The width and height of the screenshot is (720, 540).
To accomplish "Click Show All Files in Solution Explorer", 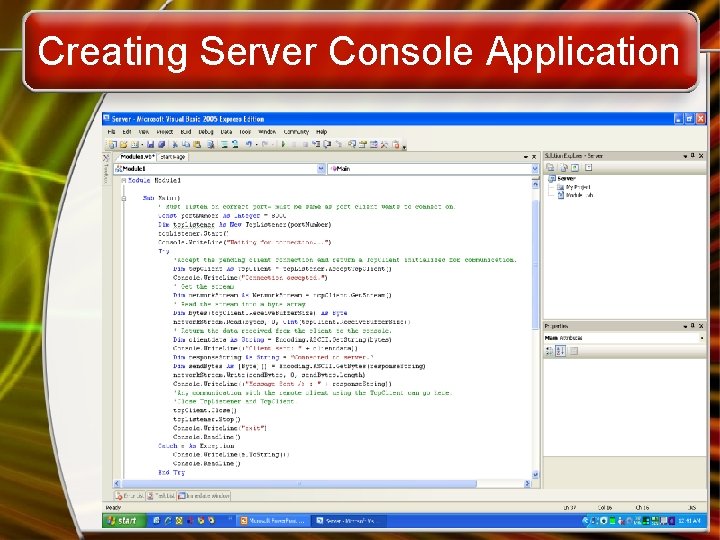I will pyautogui.click(x=564, y=168).
